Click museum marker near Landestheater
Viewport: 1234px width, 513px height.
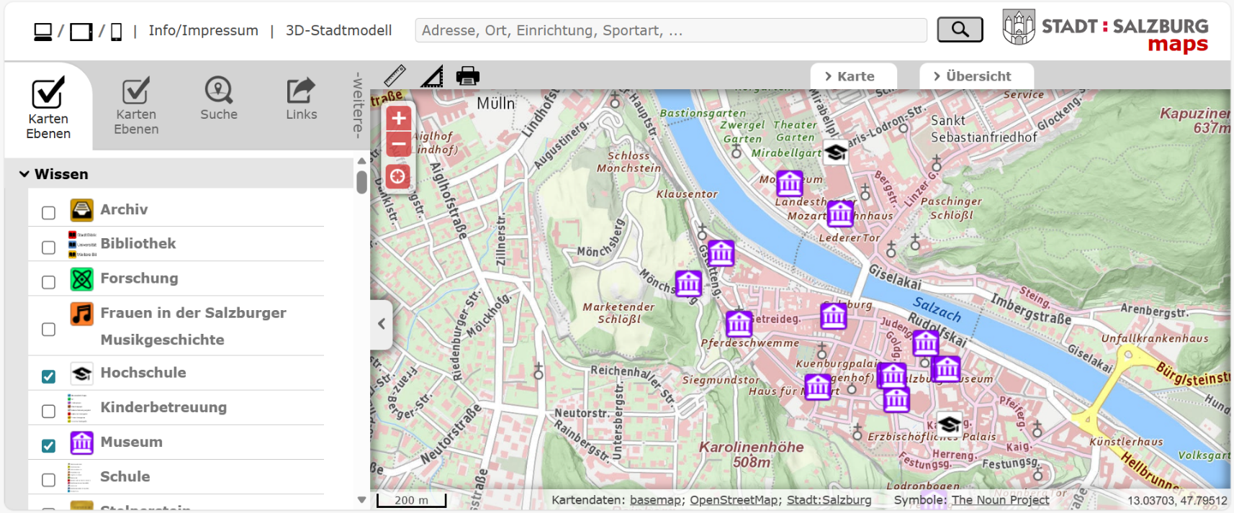click(x=790, y=183)
